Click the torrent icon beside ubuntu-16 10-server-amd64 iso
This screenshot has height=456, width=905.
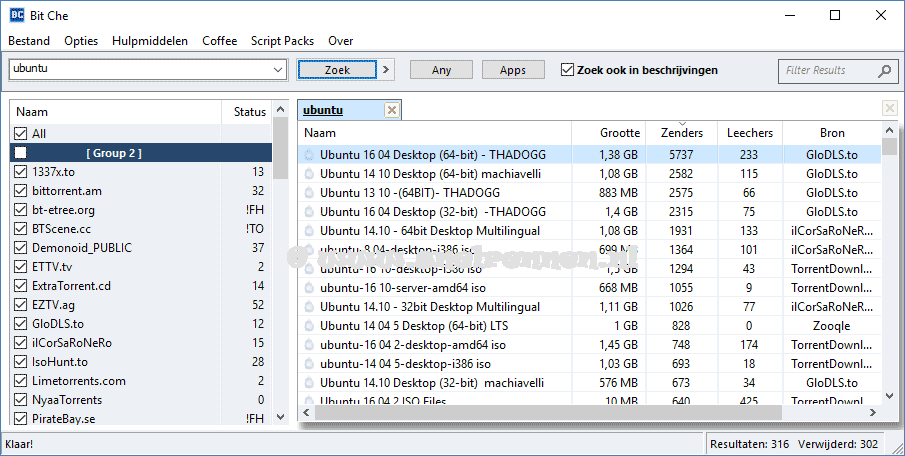tap(309, 287)
